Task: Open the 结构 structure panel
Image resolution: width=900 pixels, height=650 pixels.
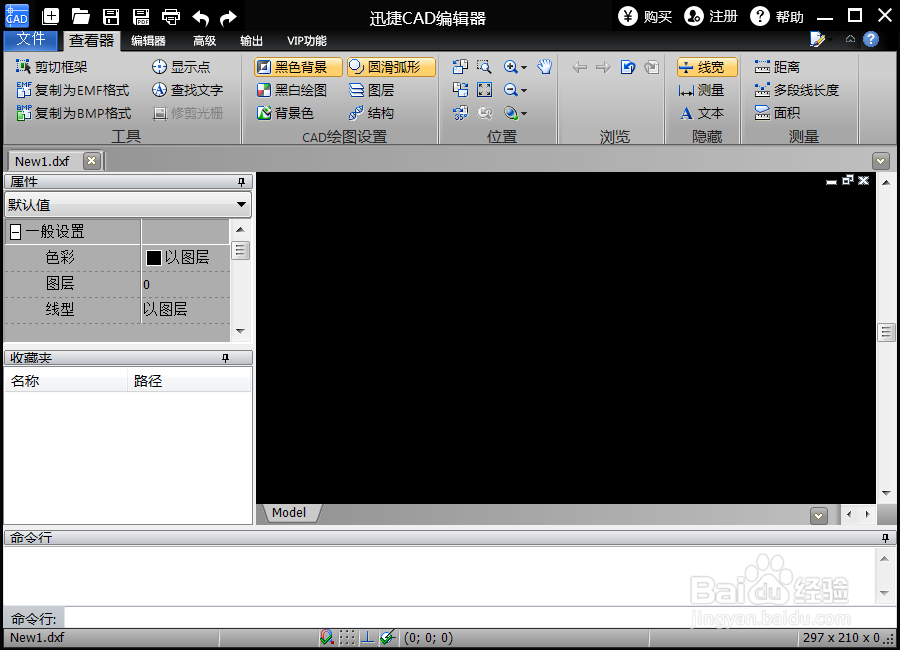Action: 371,113
